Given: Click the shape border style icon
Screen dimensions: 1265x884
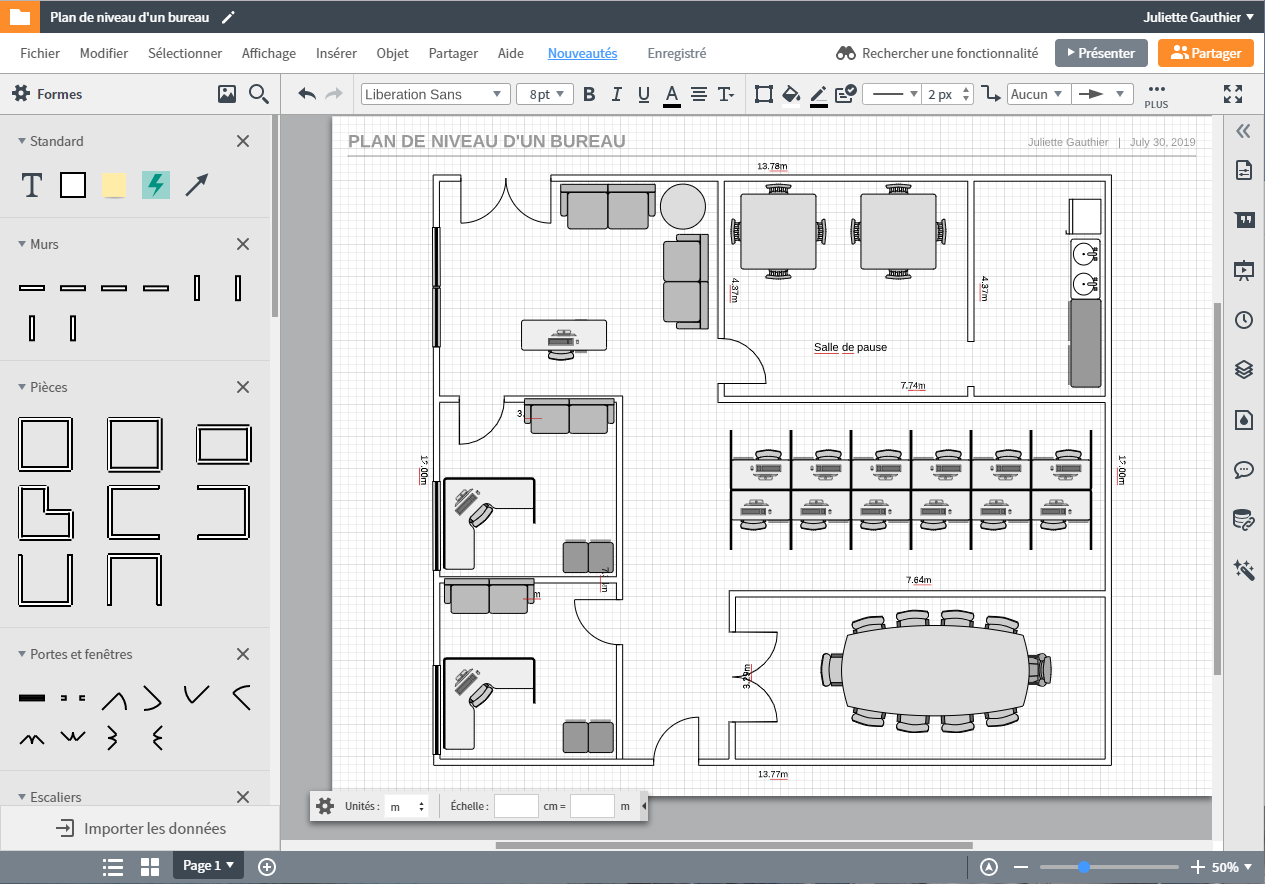Looking at the screenshot, I should coord(764,94).
